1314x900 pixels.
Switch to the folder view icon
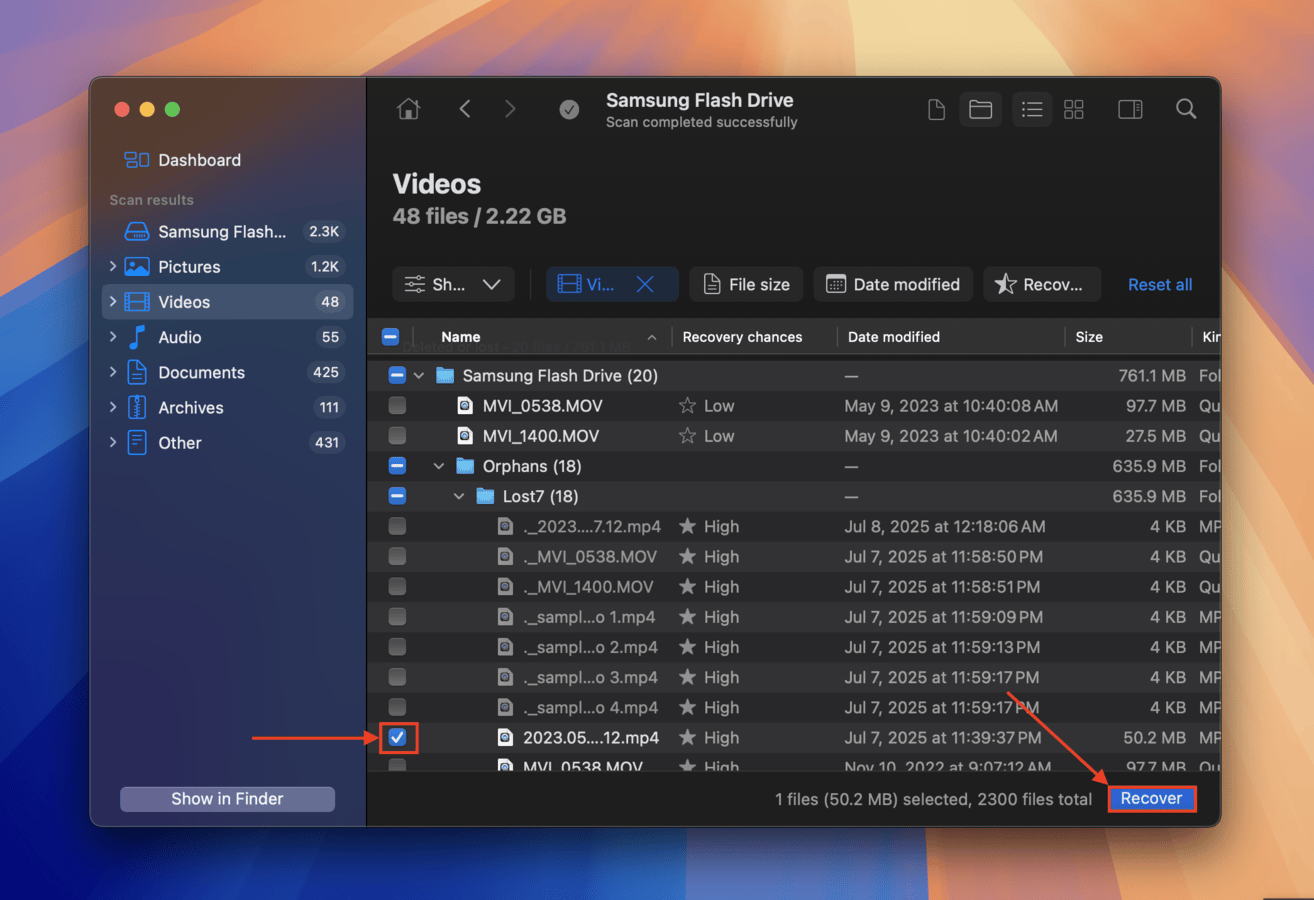(981, 109)
